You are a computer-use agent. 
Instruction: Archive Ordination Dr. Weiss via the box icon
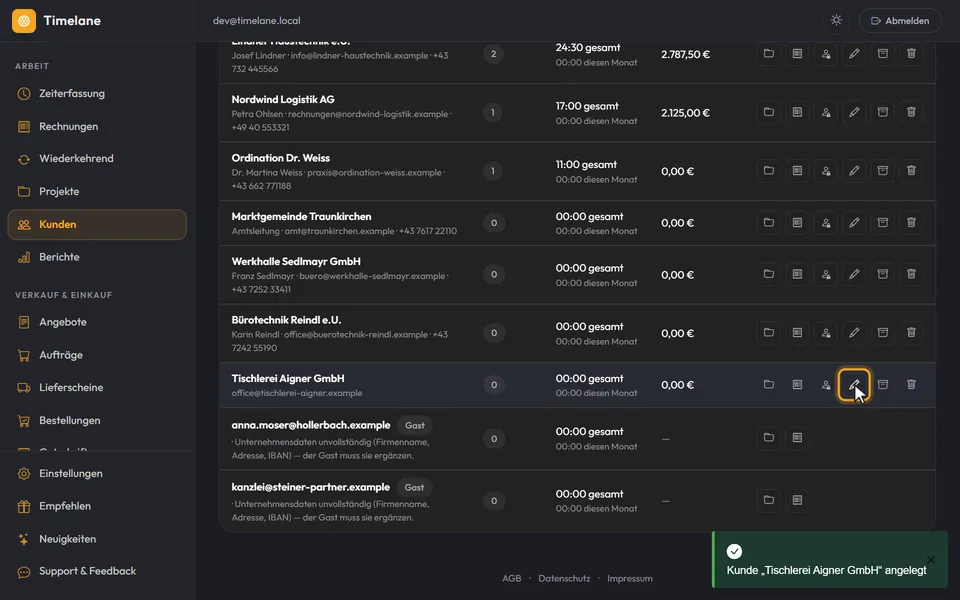[x=883, y=171]
